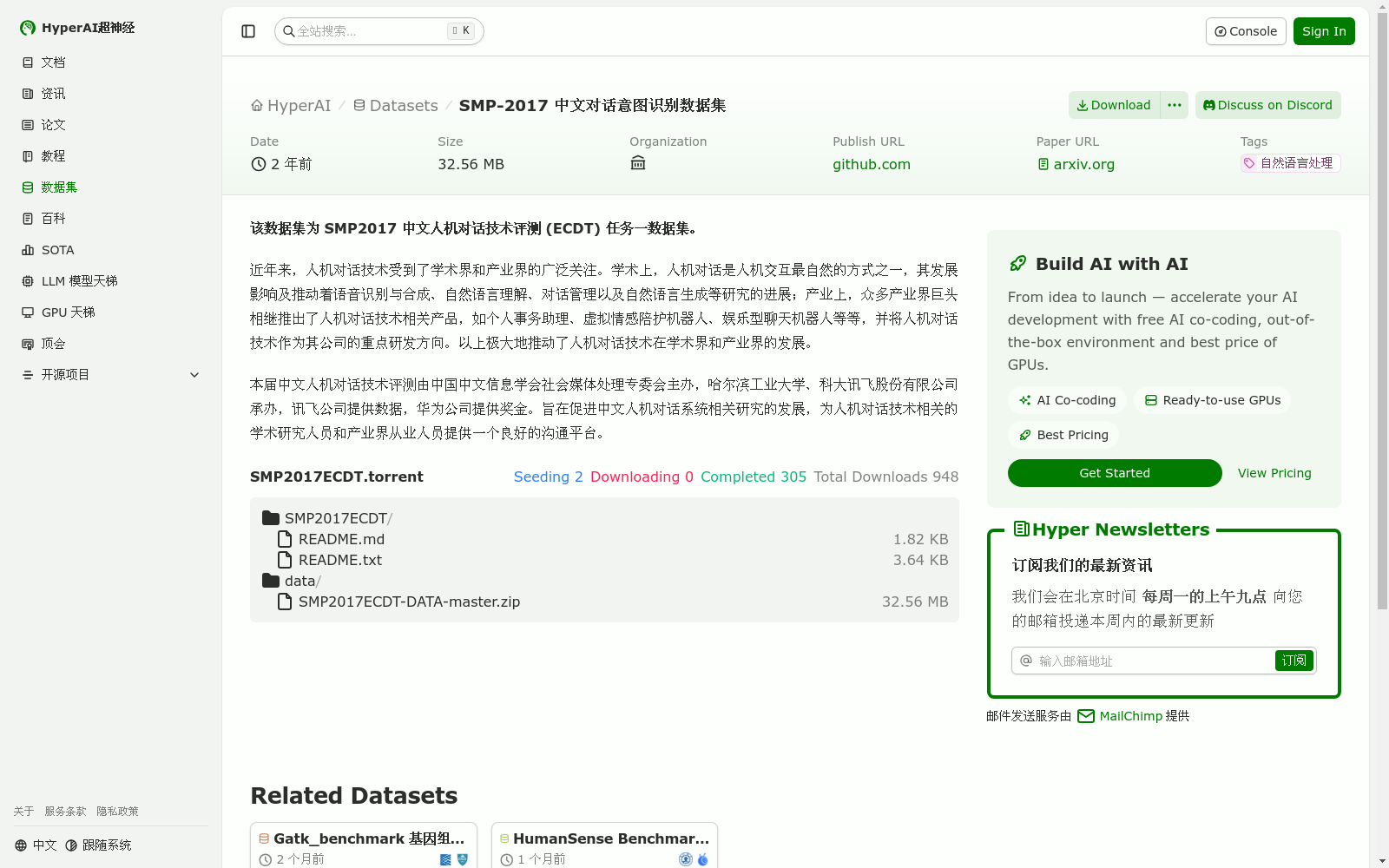Open the Console button
1389x868 pixels.
[x=1246, y=31]
